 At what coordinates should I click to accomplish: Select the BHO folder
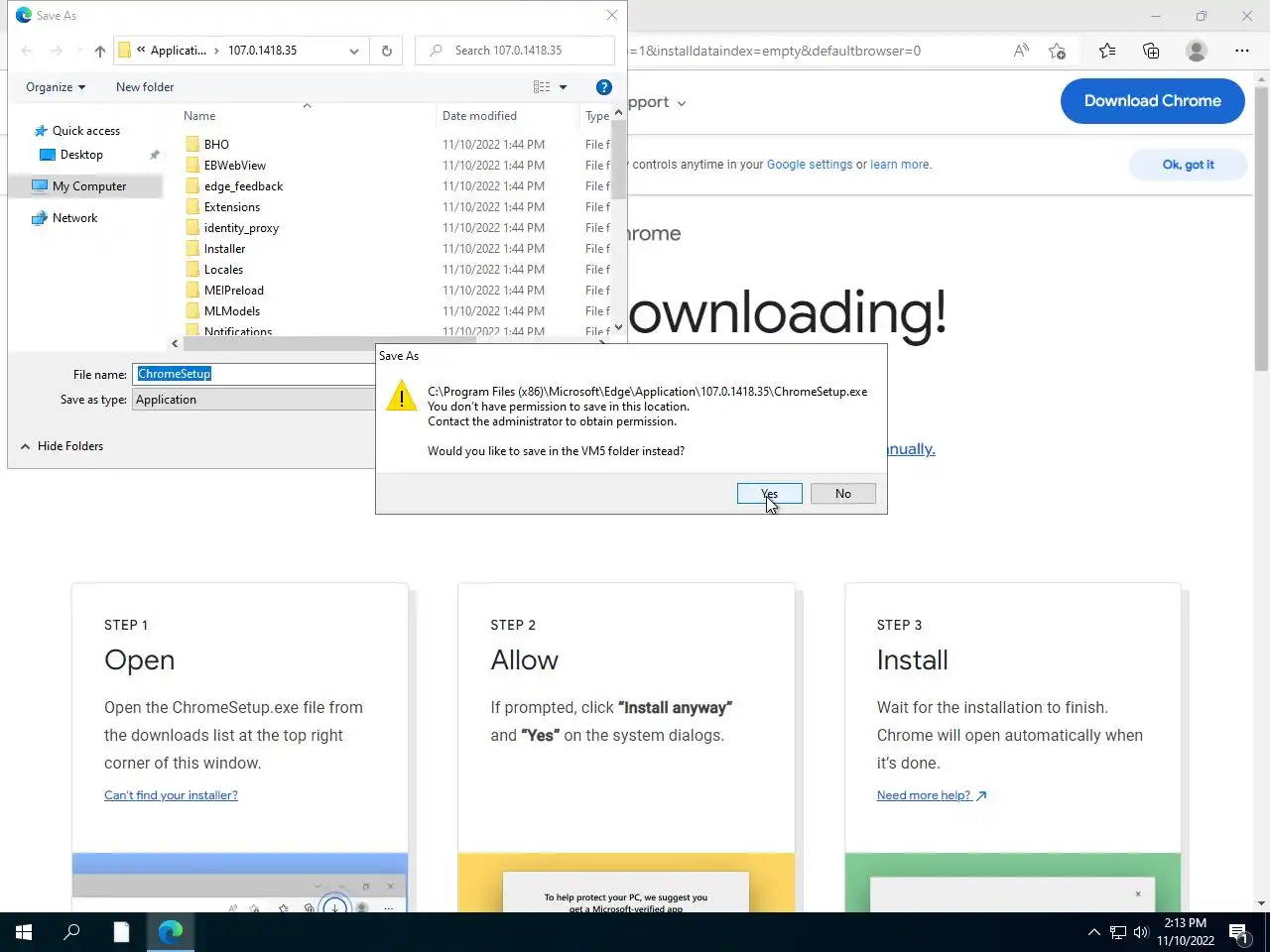tap(216, 145)
